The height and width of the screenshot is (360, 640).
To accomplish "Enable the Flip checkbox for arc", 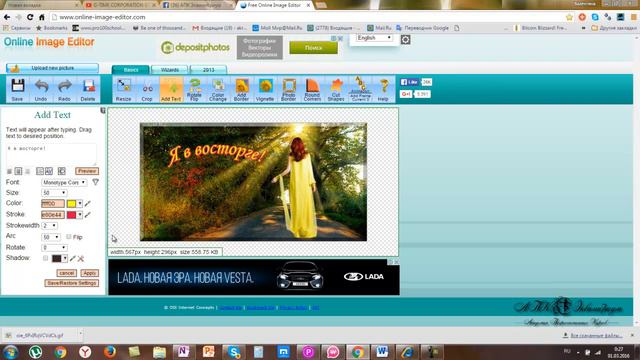I will [x=69, y=237].
